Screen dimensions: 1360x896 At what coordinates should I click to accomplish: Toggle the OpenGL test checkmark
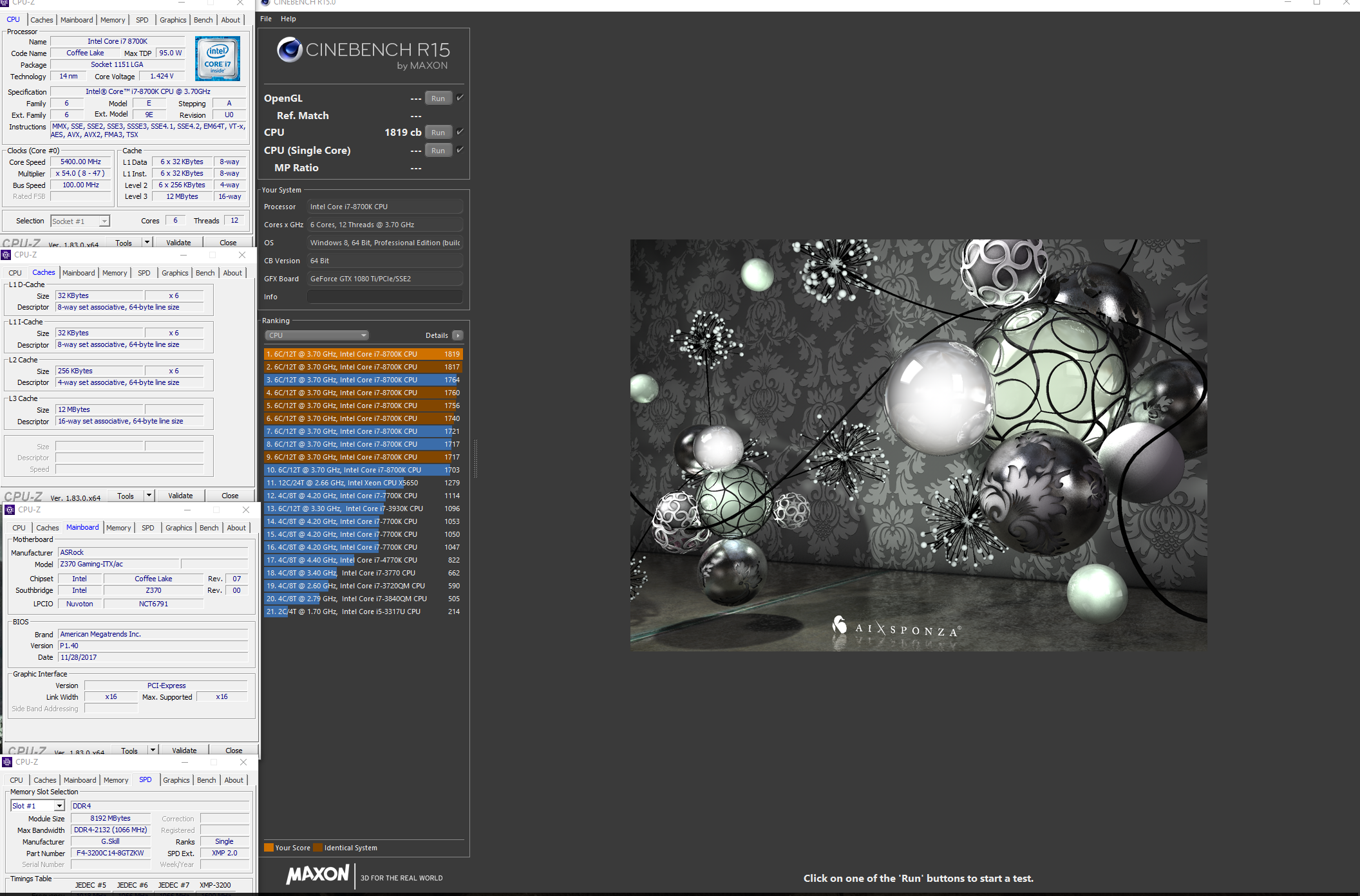(x=460, y=98)
